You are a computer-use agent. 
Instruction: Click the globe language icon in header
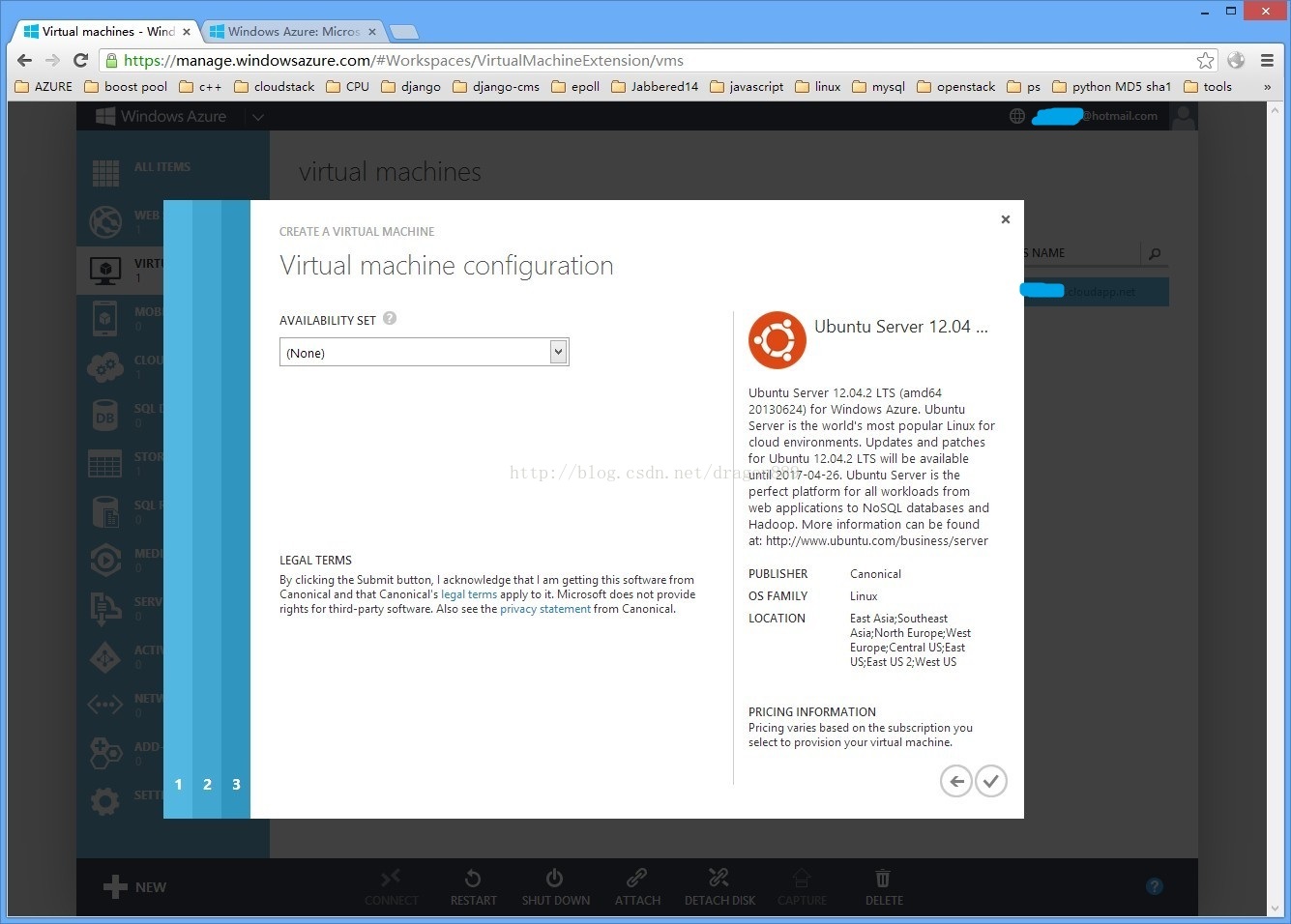[1017, 116]
